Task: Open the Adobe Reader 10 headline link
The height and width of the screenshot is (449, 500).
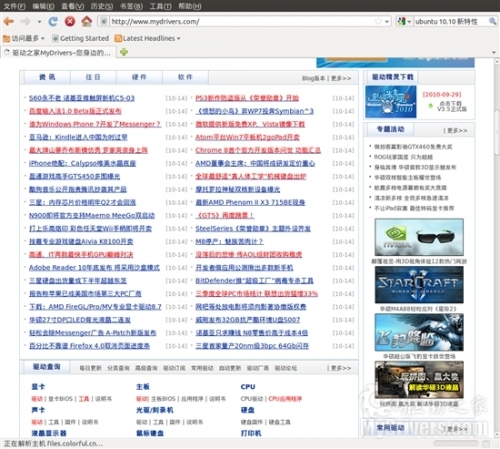Action: tap(94, 268)
